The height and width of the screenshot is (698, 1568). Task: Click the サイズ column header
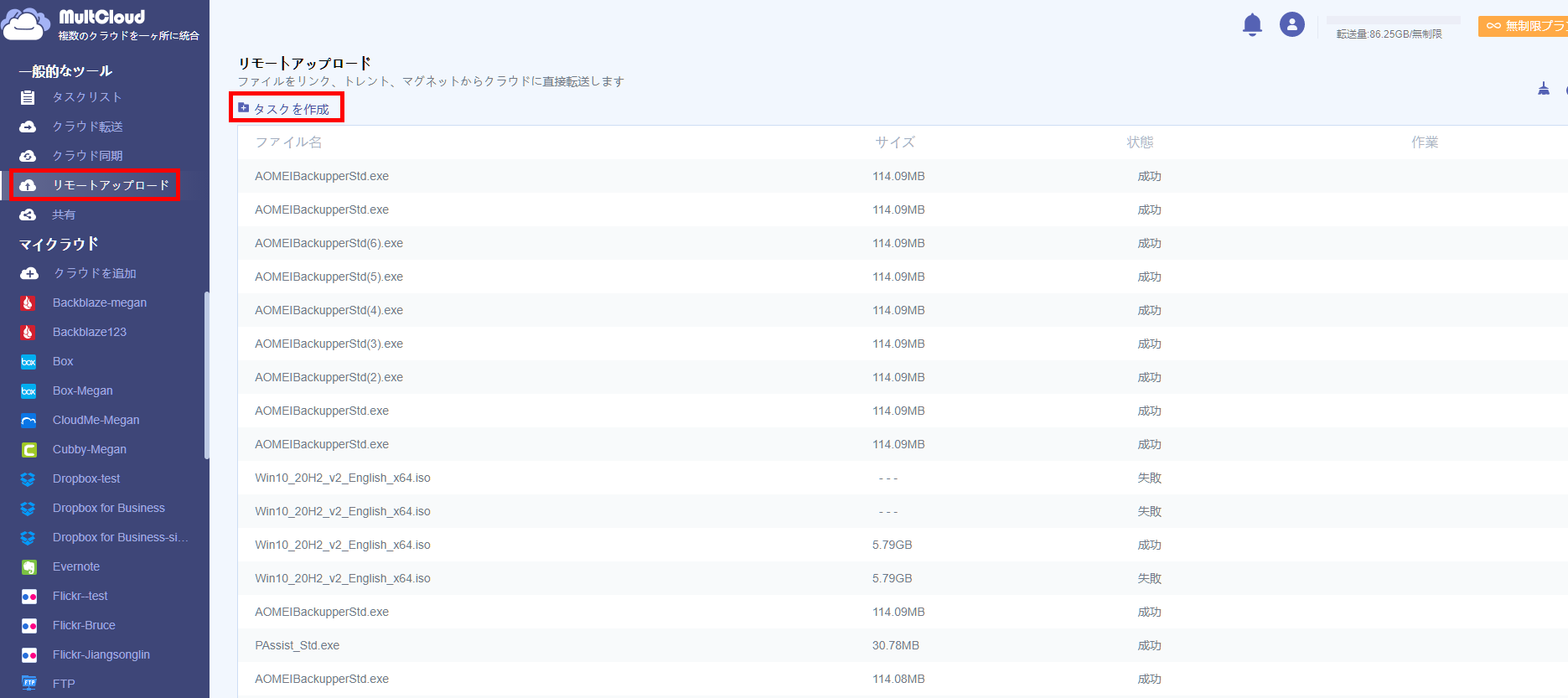pyautogui.click(x=895, y=142)
